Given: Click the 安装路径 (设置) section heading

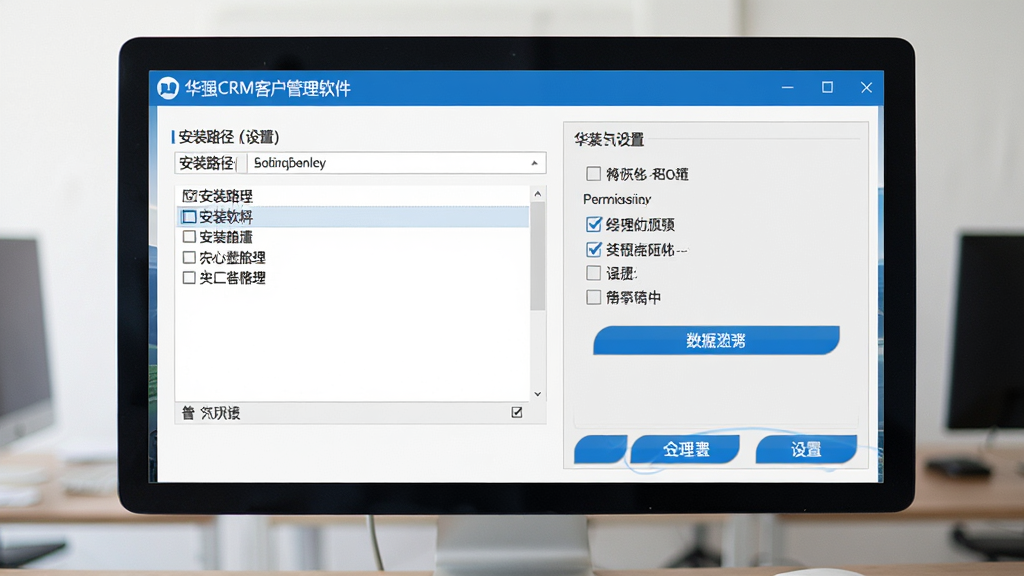Looking at the screenshot, I should point(229,137).
